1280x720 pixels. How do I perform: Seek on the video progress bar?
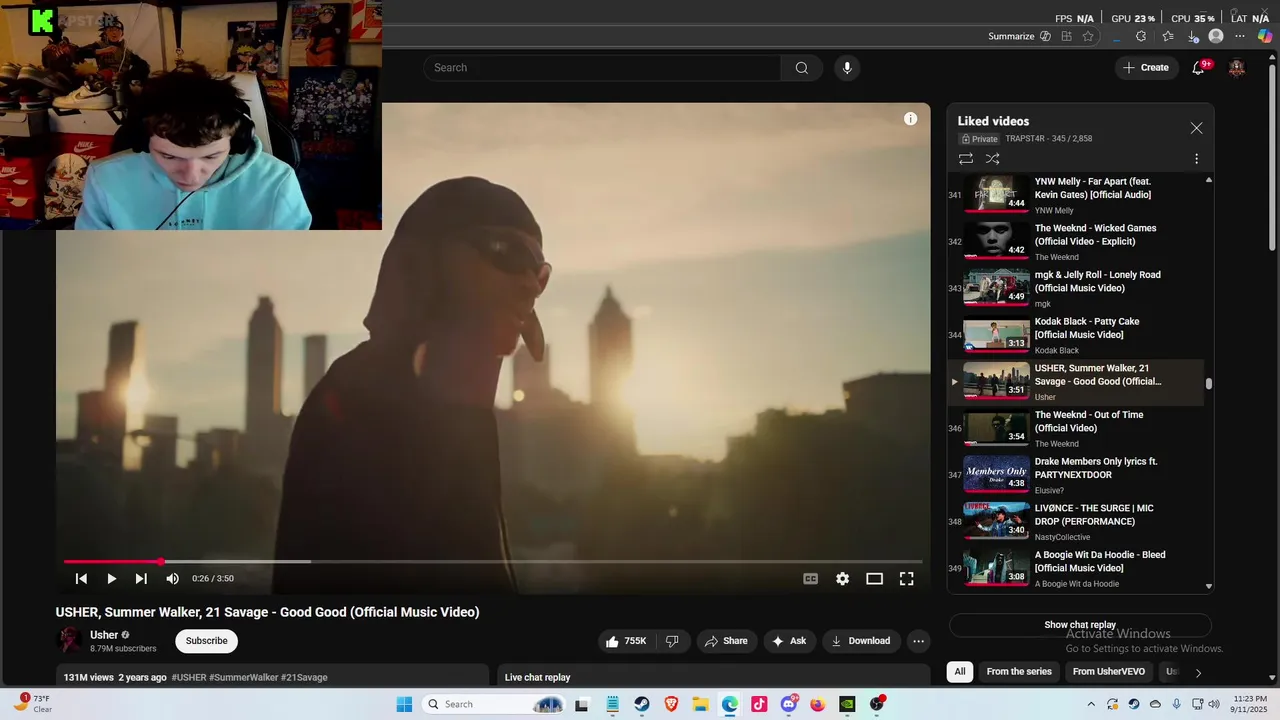point(493,562)
